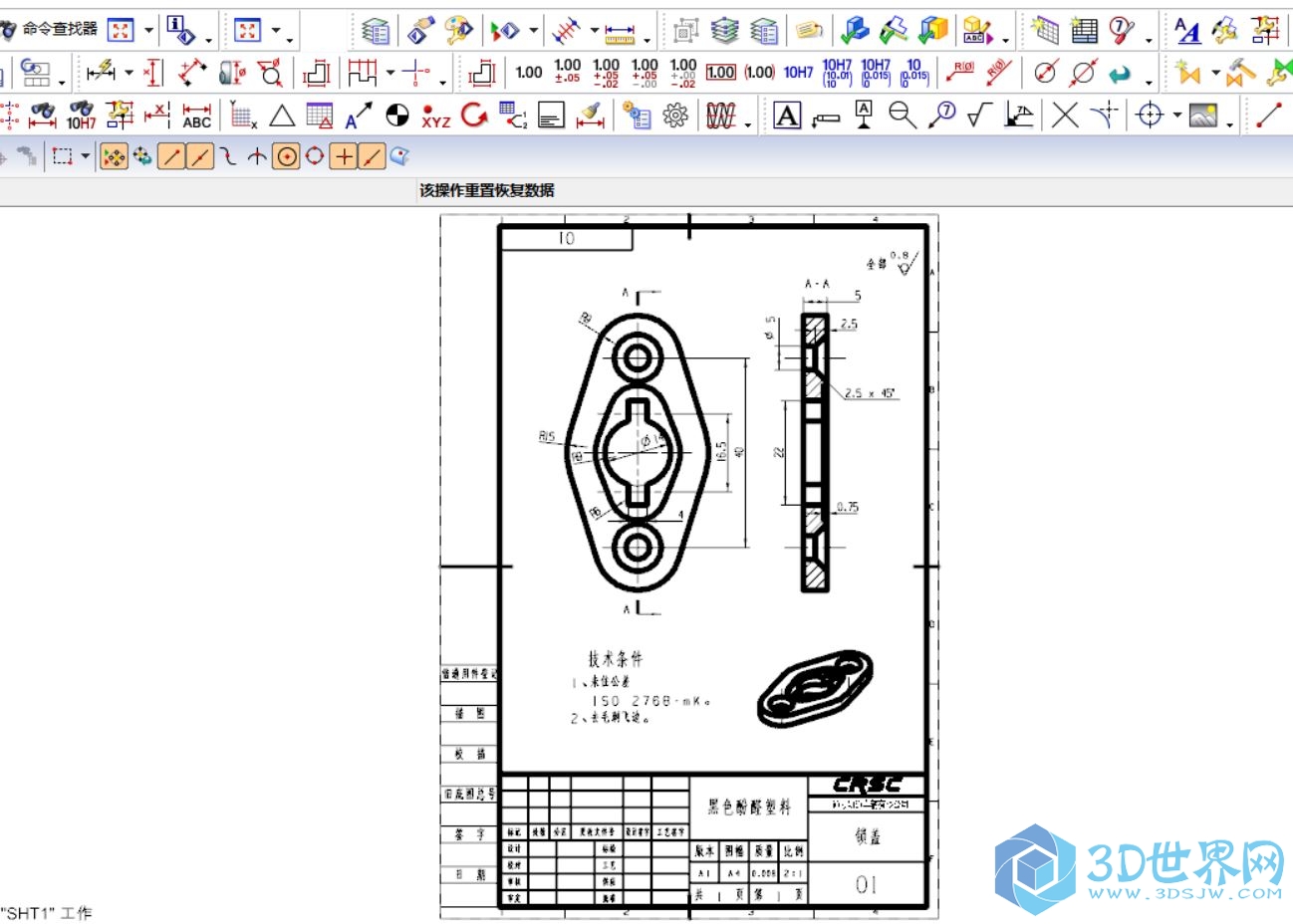The width and height of the screenshot is (1293, 924).
Task: Click the green layered sheets icon
Action: pyautogui.click(x=376, y=32)
